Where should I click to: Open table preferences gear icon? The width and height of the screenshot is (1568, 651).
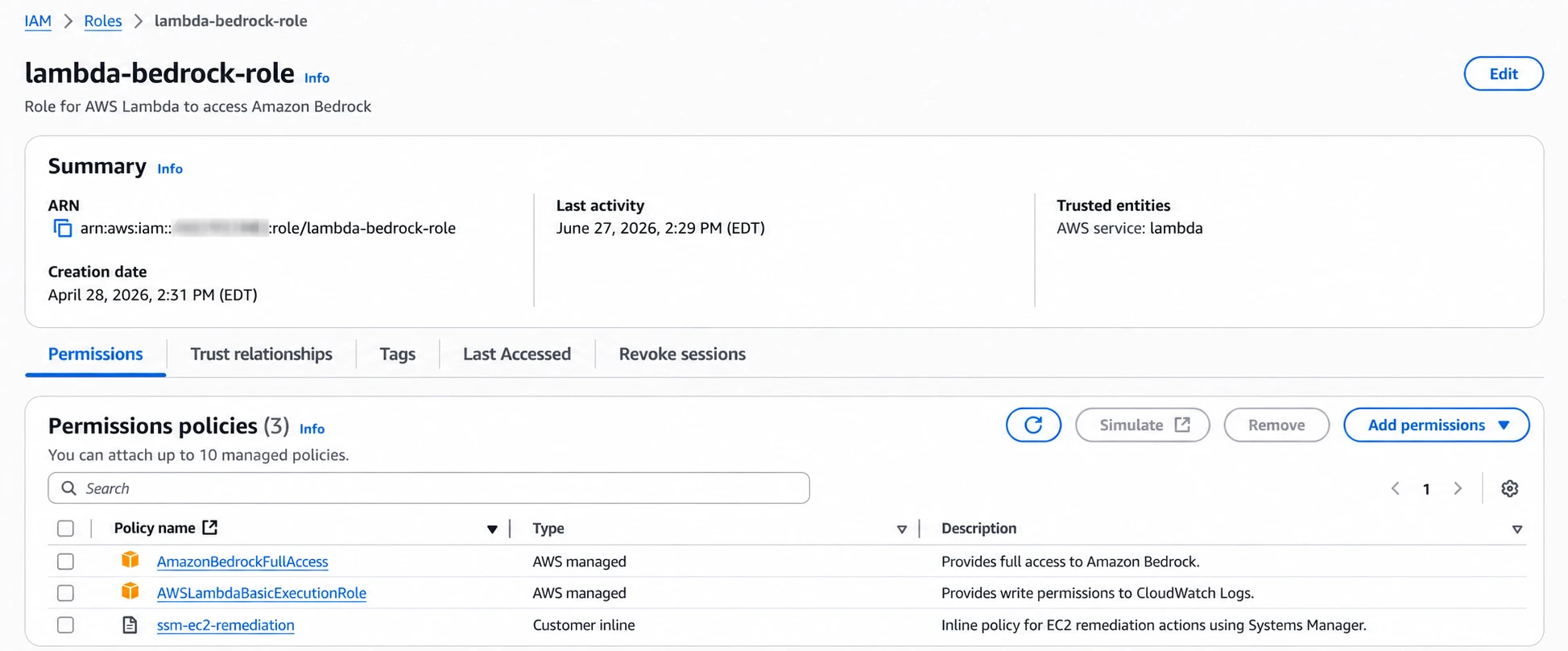pyautogui.click(x=1510, y=488)
